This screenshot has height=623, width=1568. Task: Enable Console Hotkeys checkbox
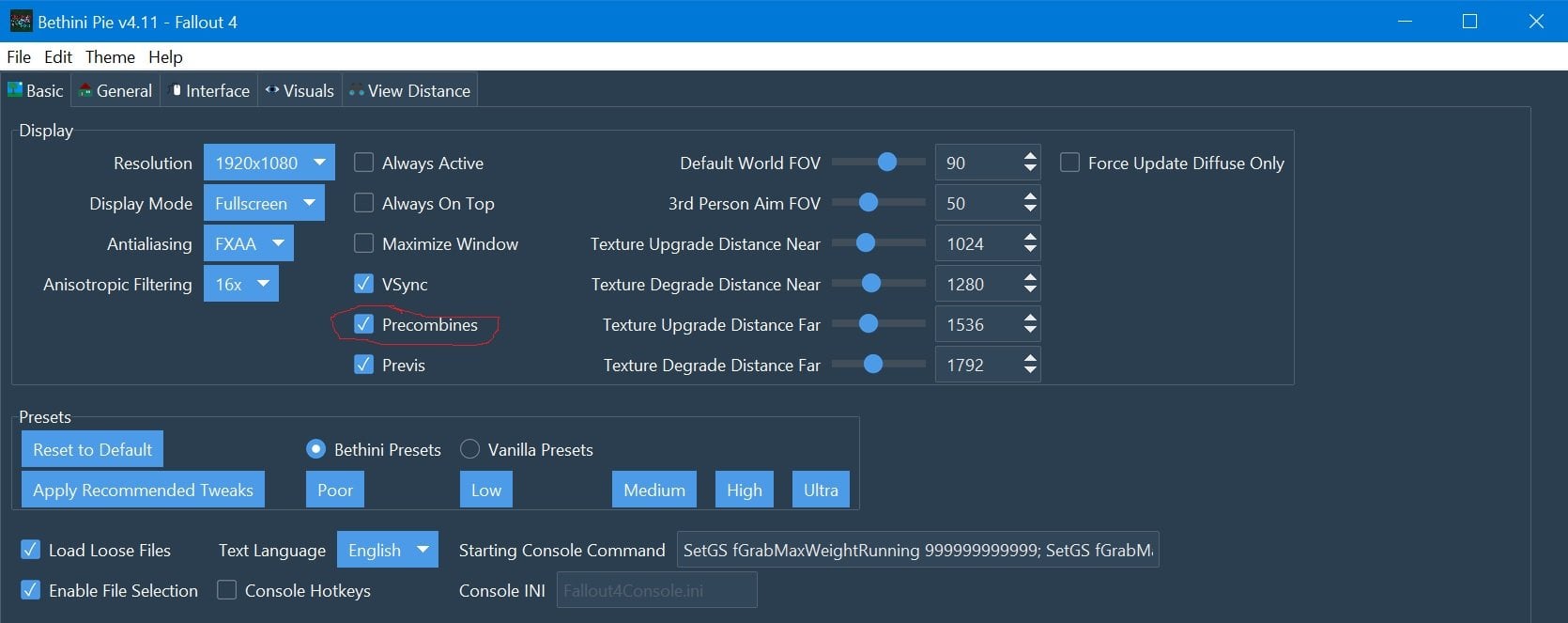pos(226,590)
